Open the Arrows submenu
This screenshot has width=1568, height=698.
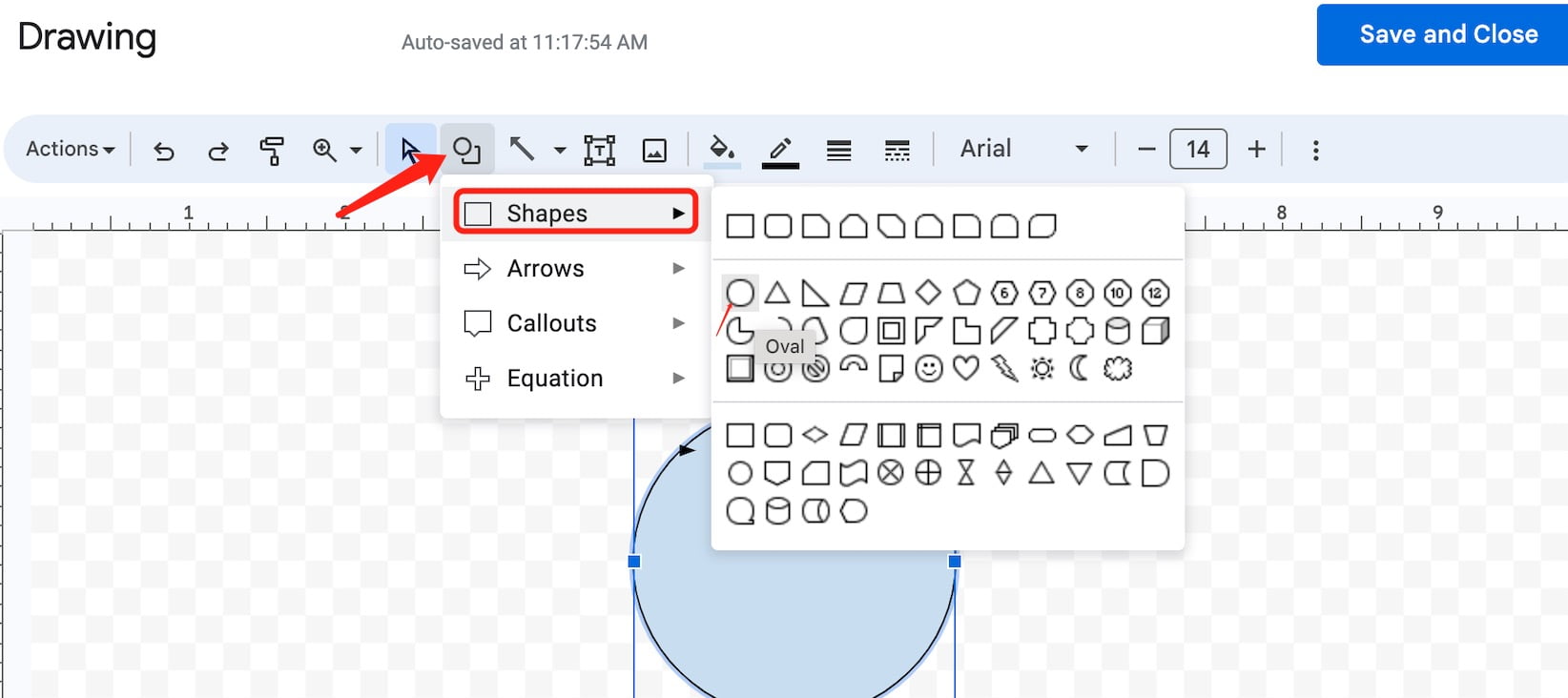pyautogui.click(x=575, y=268)
